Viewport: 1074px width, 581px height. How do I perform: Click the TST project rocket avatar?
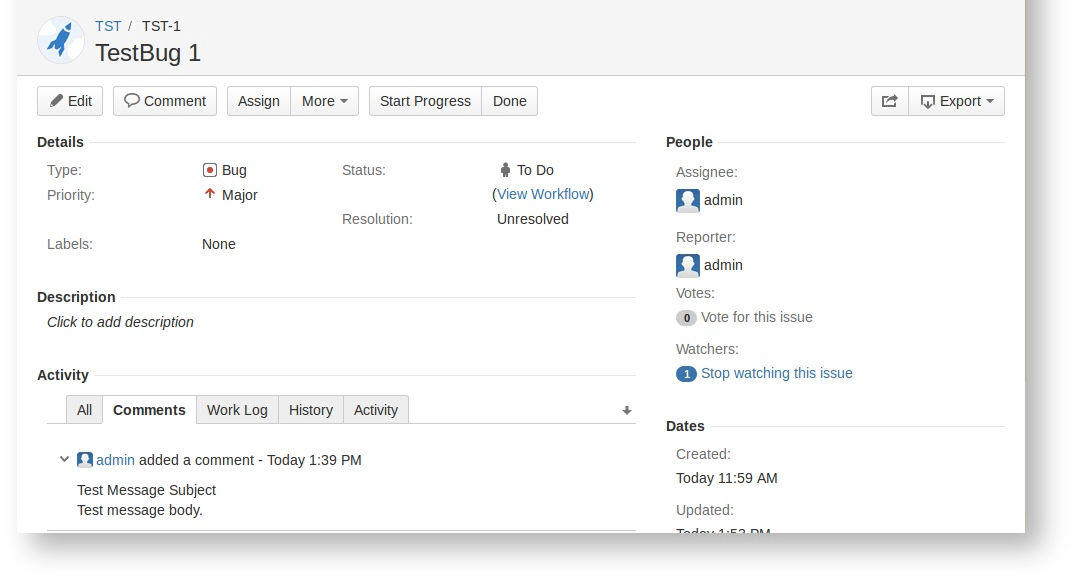tap(60, 40)
